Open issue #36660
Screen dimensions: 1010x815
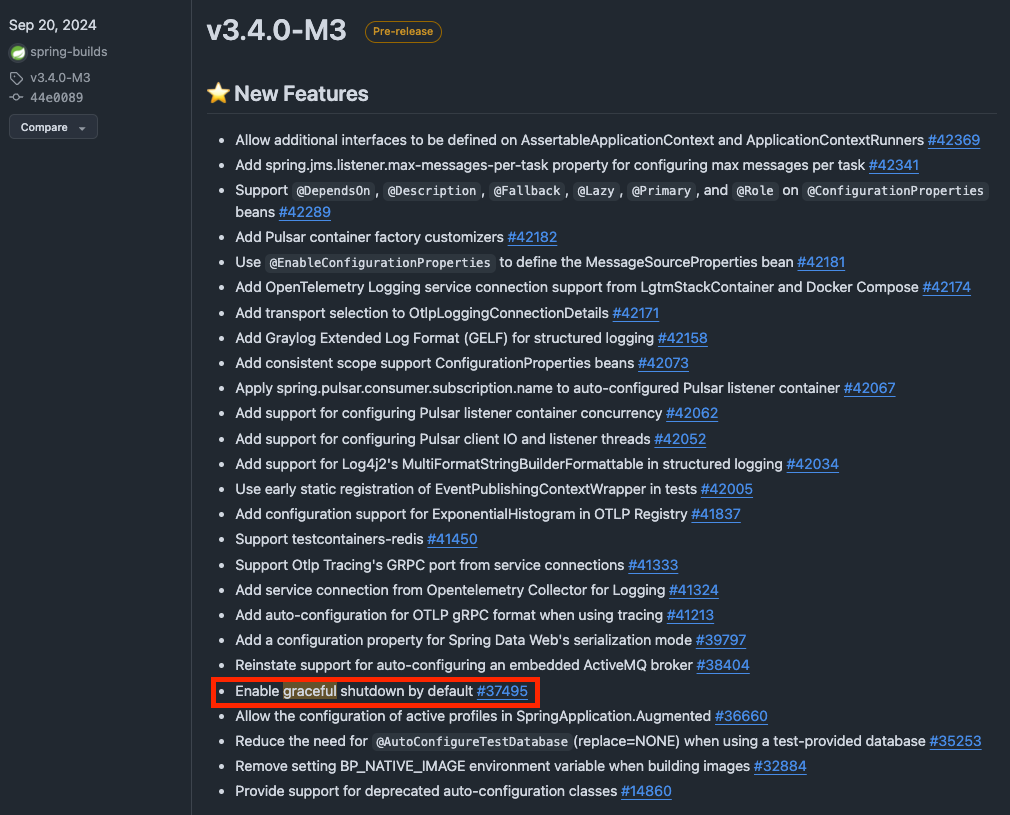[x=741, y=717]
